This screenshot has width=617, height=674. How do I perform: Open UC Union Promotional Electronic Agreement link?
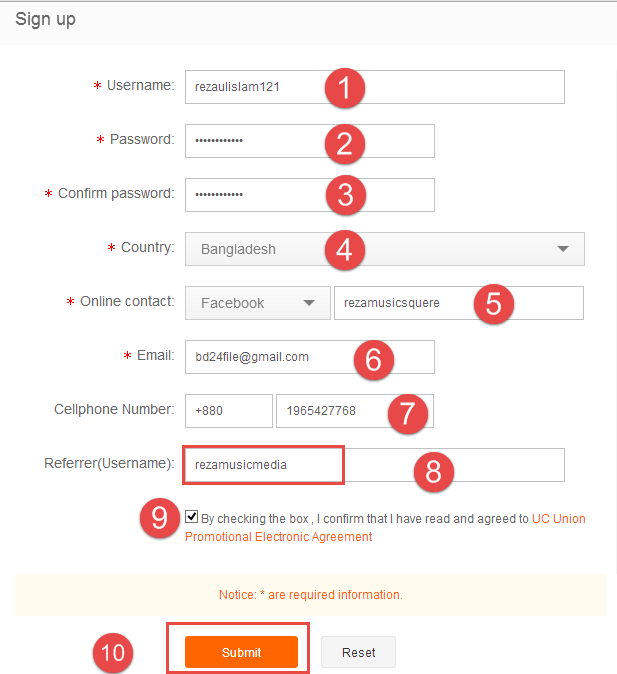coord(558,519)
